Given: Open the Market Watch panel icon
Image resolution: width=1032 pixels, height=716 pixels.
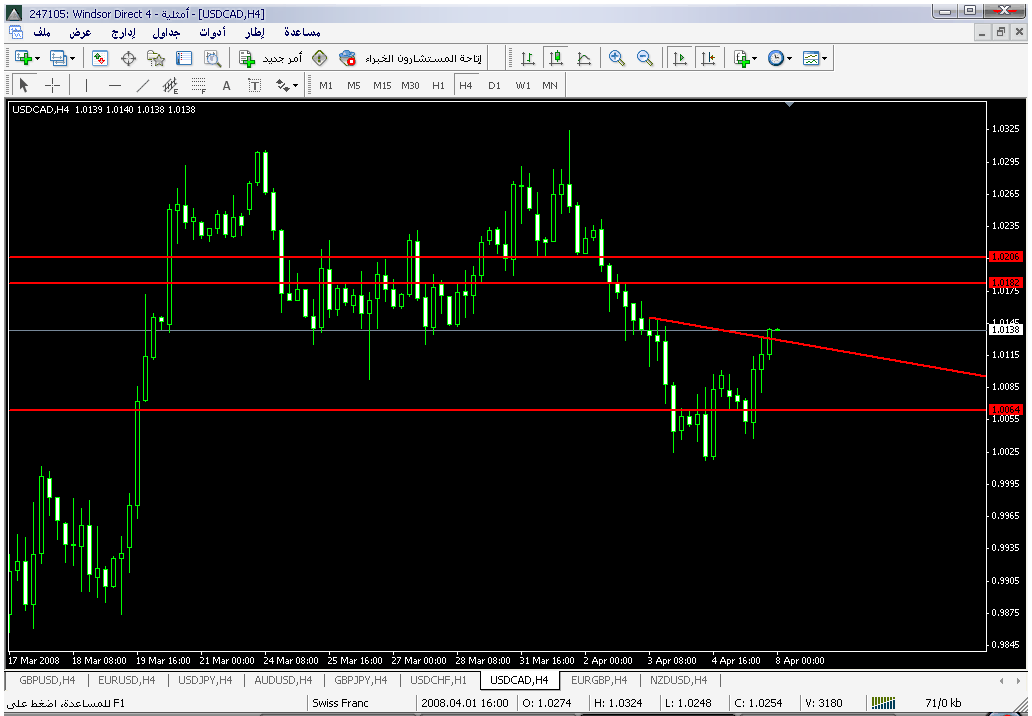Looking at the screenshot, I should coord(100,58).
